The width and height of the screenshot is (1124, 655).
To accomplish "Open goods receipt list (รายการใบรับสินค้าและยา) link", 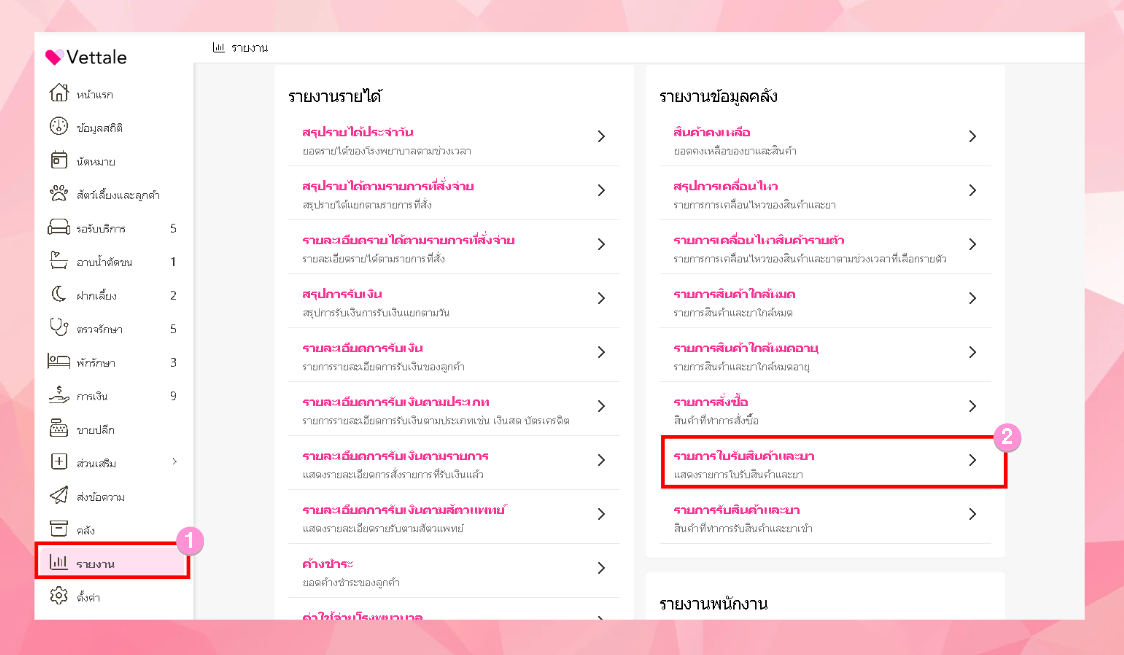I will click(737, 456).
